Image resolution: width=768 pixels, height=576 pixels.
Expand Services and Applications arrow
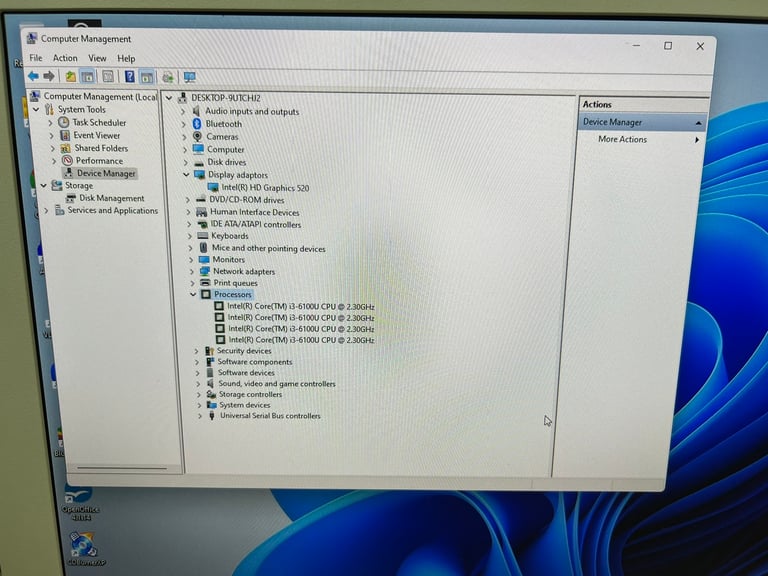(x=47, y=211)
